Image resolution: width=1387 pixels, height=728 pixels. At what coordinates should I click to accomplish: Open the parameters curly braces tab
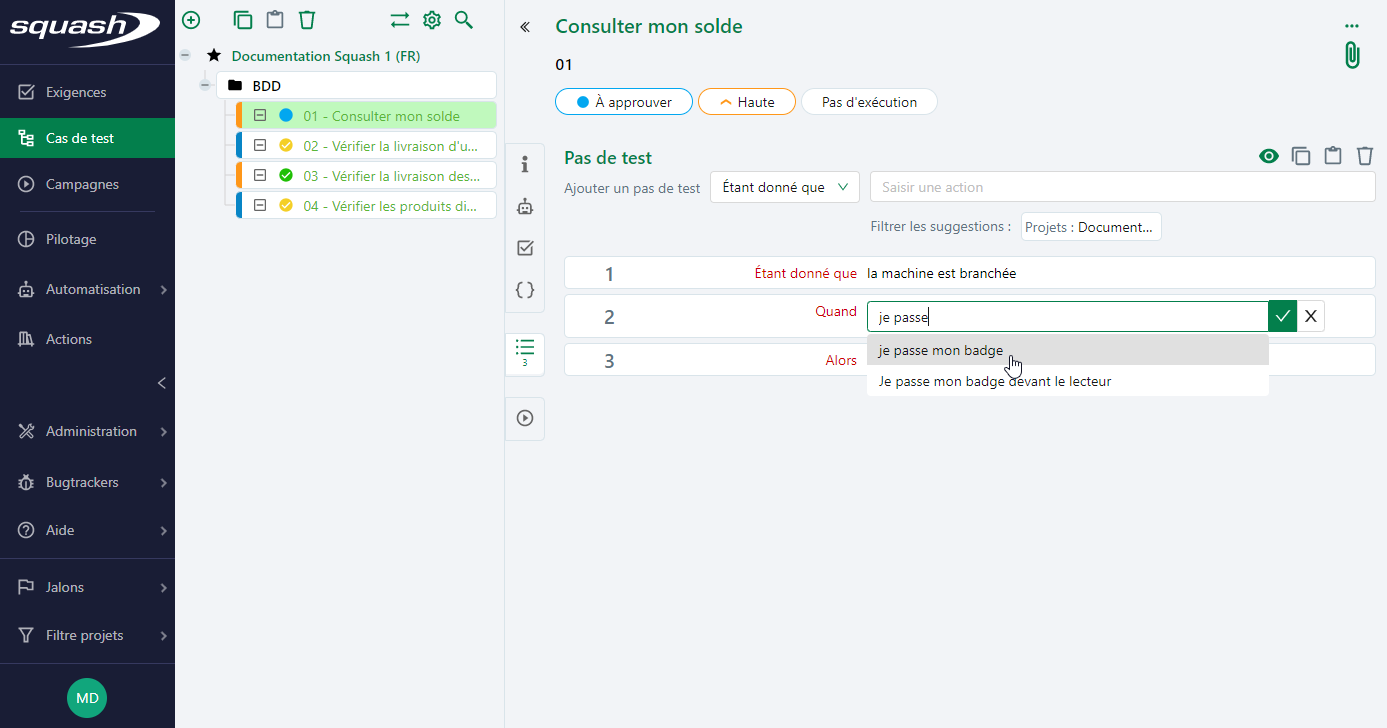[x=525, y=290]
